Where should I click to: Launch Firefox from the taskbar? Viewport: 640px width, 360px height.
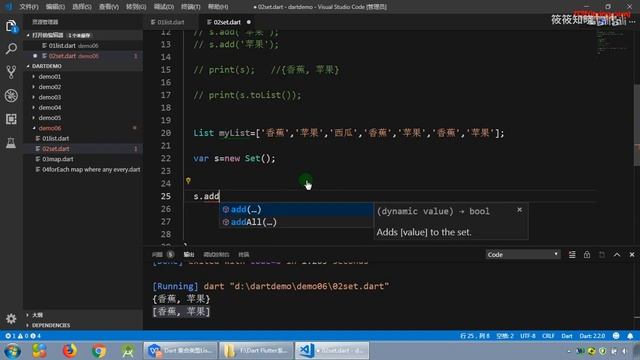click(x=70, y=351)
